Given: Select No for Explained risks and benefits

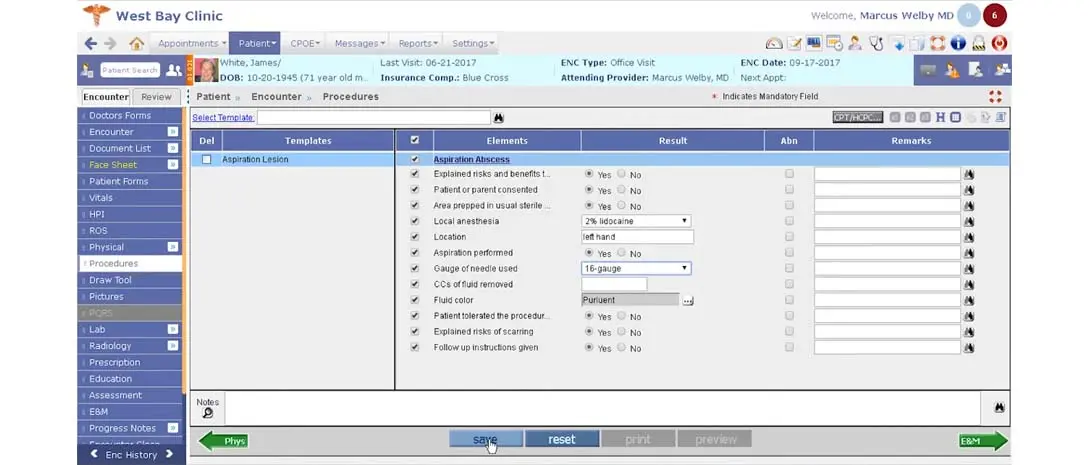Looking at the screenshot, I should click(x=621, y=174).
